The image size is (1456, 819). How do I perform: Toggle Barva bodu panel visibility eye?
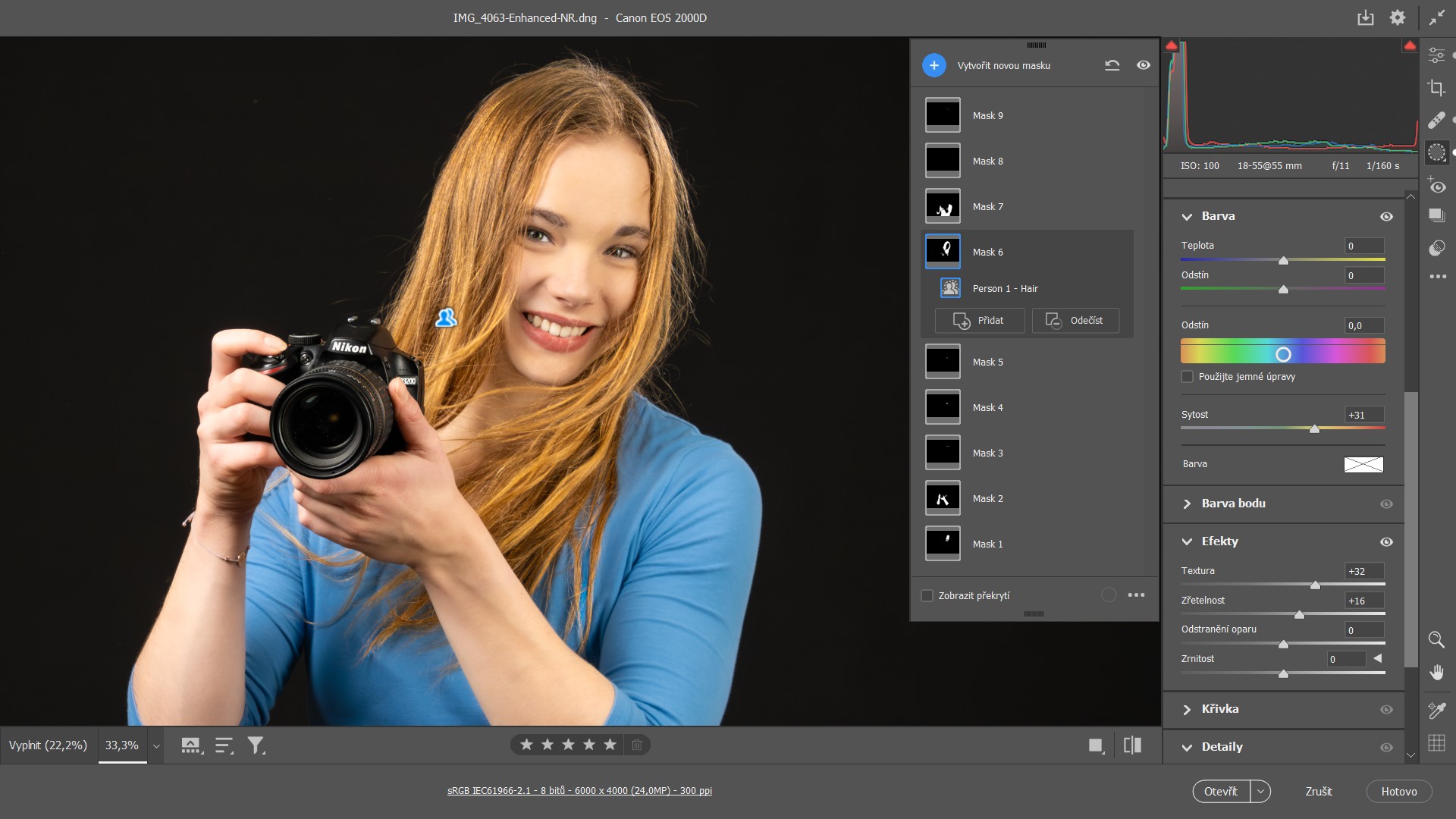1386,504
